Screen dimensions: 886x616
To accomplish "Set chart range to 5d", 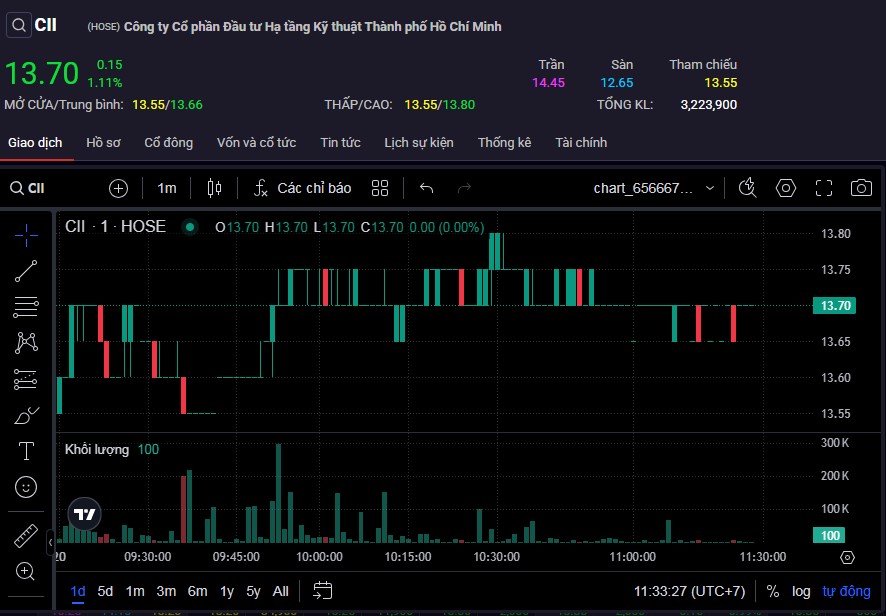I will coord(105,591).
